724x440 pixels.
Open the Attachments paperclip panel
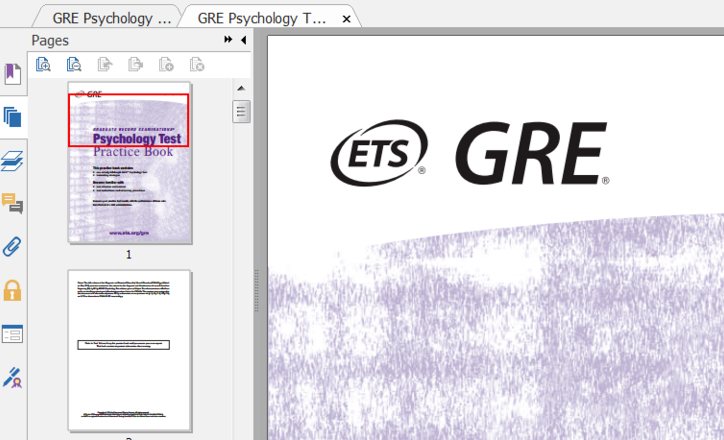[12, 247]
